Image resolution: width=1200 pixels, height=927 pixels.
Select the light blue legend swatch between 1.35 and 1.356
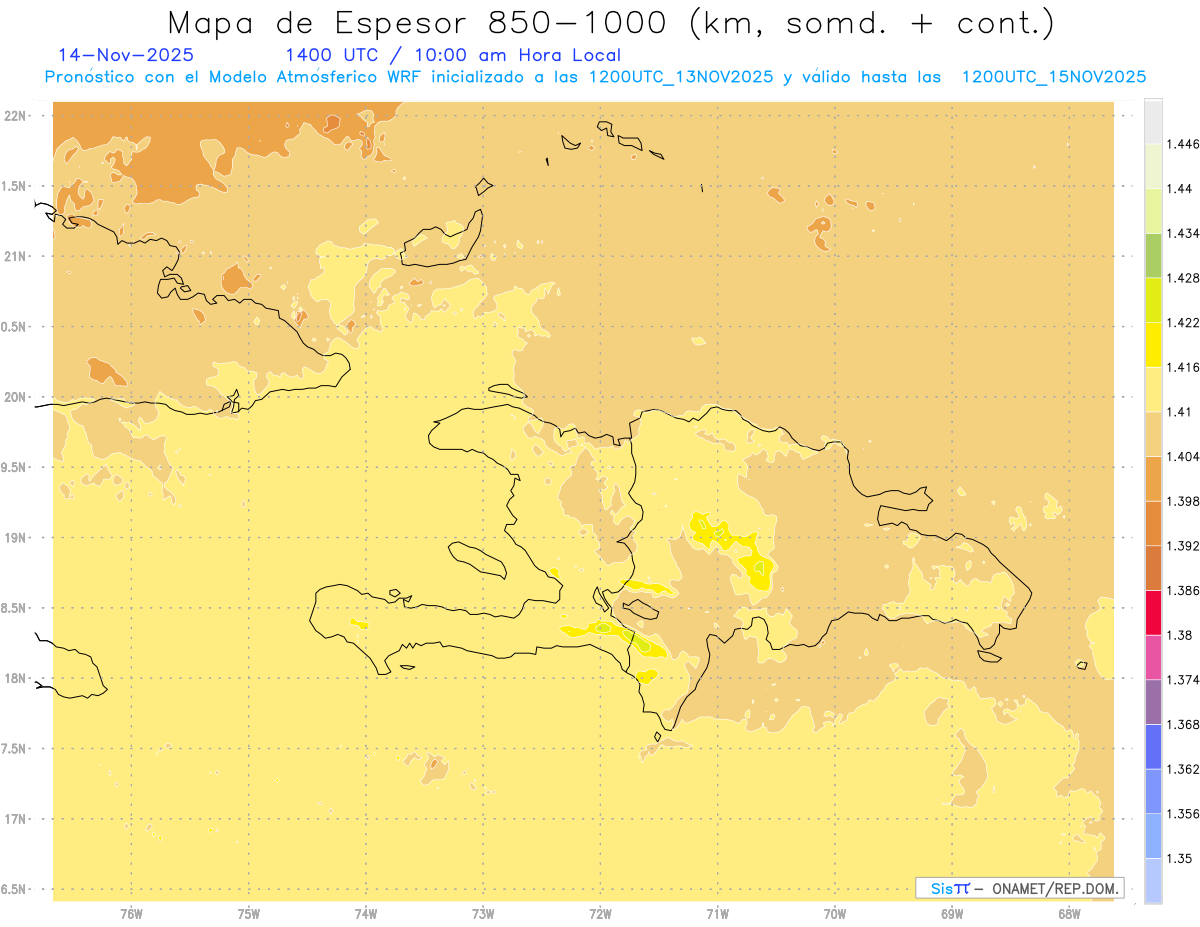(1153, 836)
